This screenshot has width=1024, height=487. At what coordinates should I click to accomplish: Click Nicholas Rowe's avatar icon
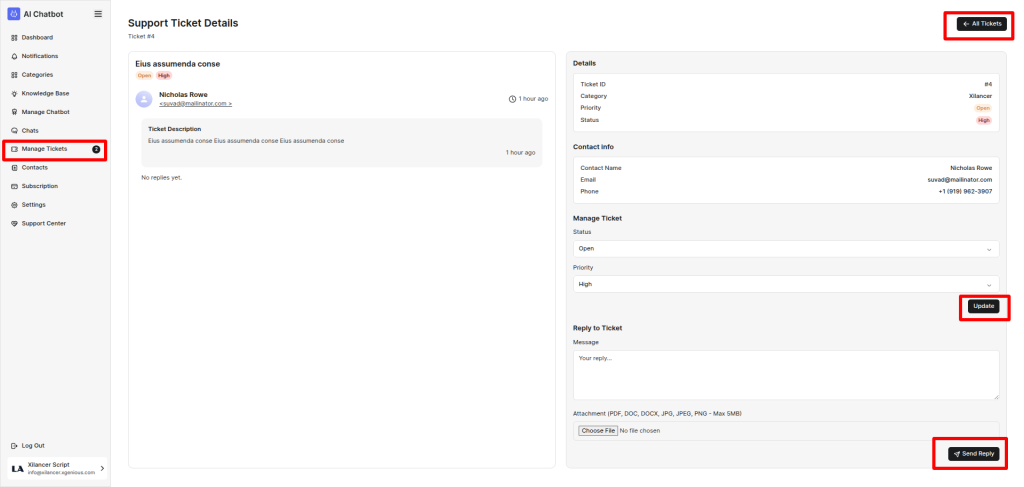(144, 98)
